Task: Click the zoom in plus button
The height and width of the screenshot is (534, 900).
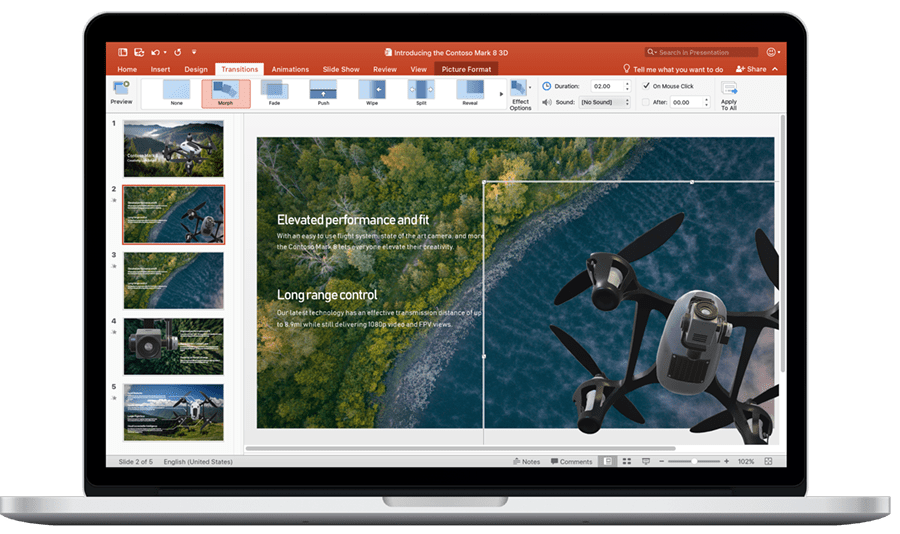Action: pyautogui.click(x=727, y=461)
